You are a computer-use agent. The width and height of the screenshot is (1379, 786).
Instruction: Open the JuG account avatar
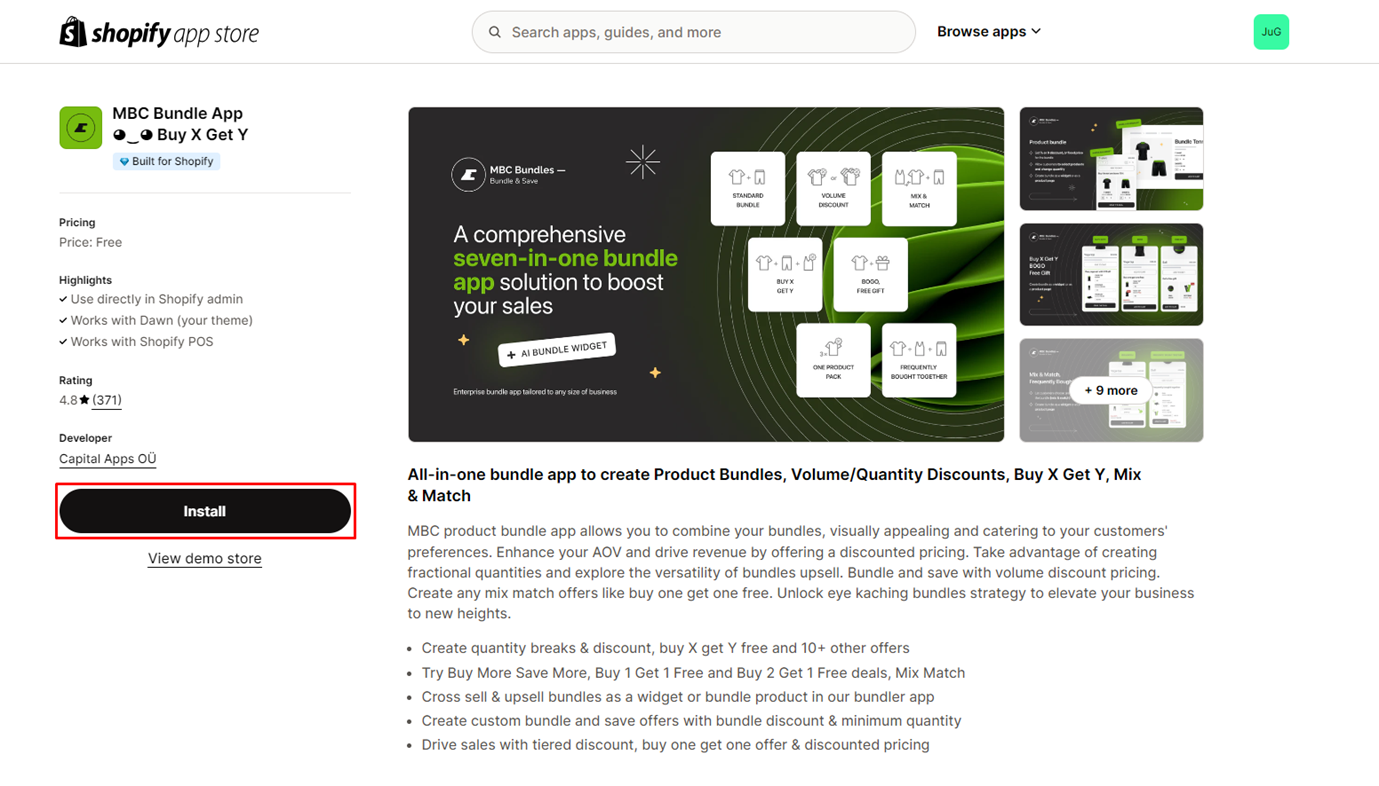(1270, 32)
